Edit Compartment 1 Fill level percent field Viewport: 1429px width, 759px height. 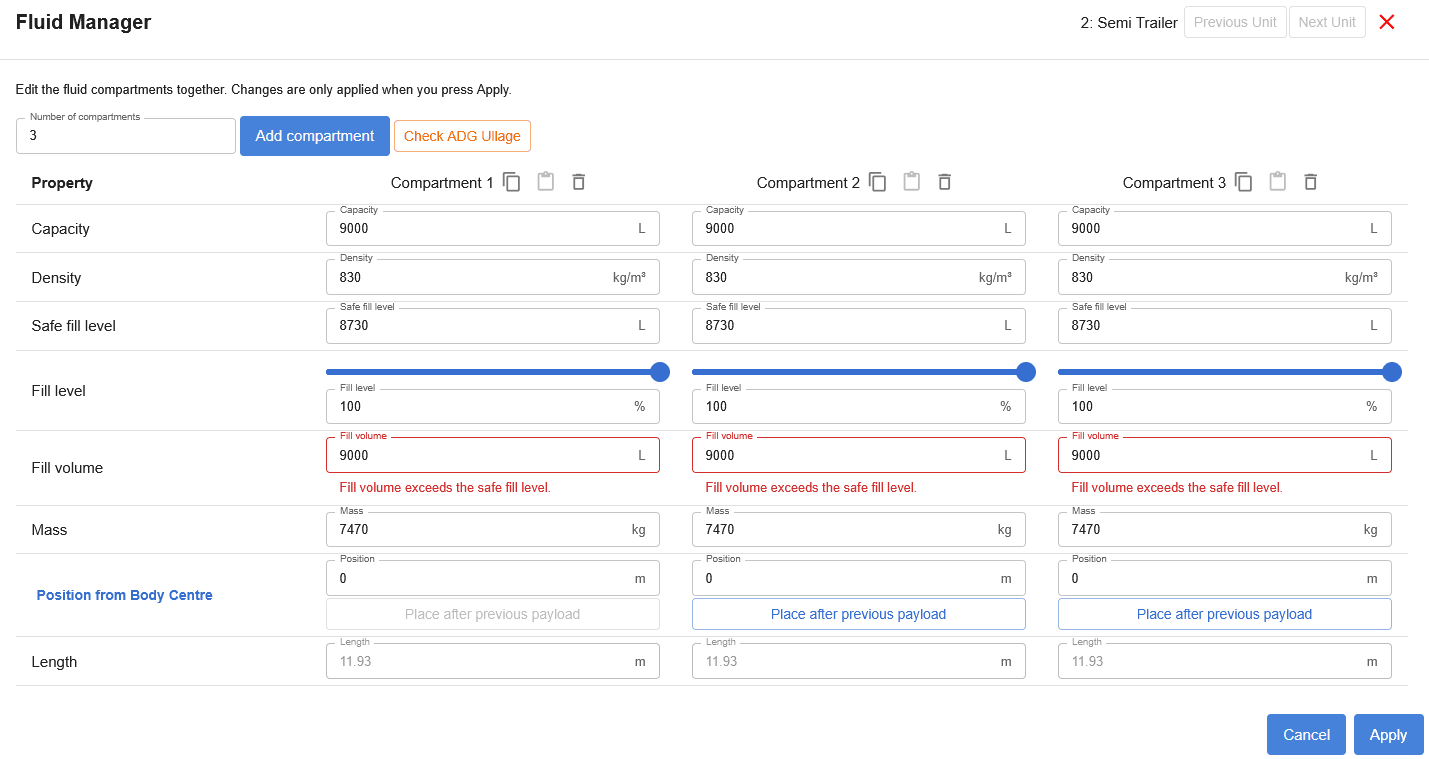[x=493, y=406]
